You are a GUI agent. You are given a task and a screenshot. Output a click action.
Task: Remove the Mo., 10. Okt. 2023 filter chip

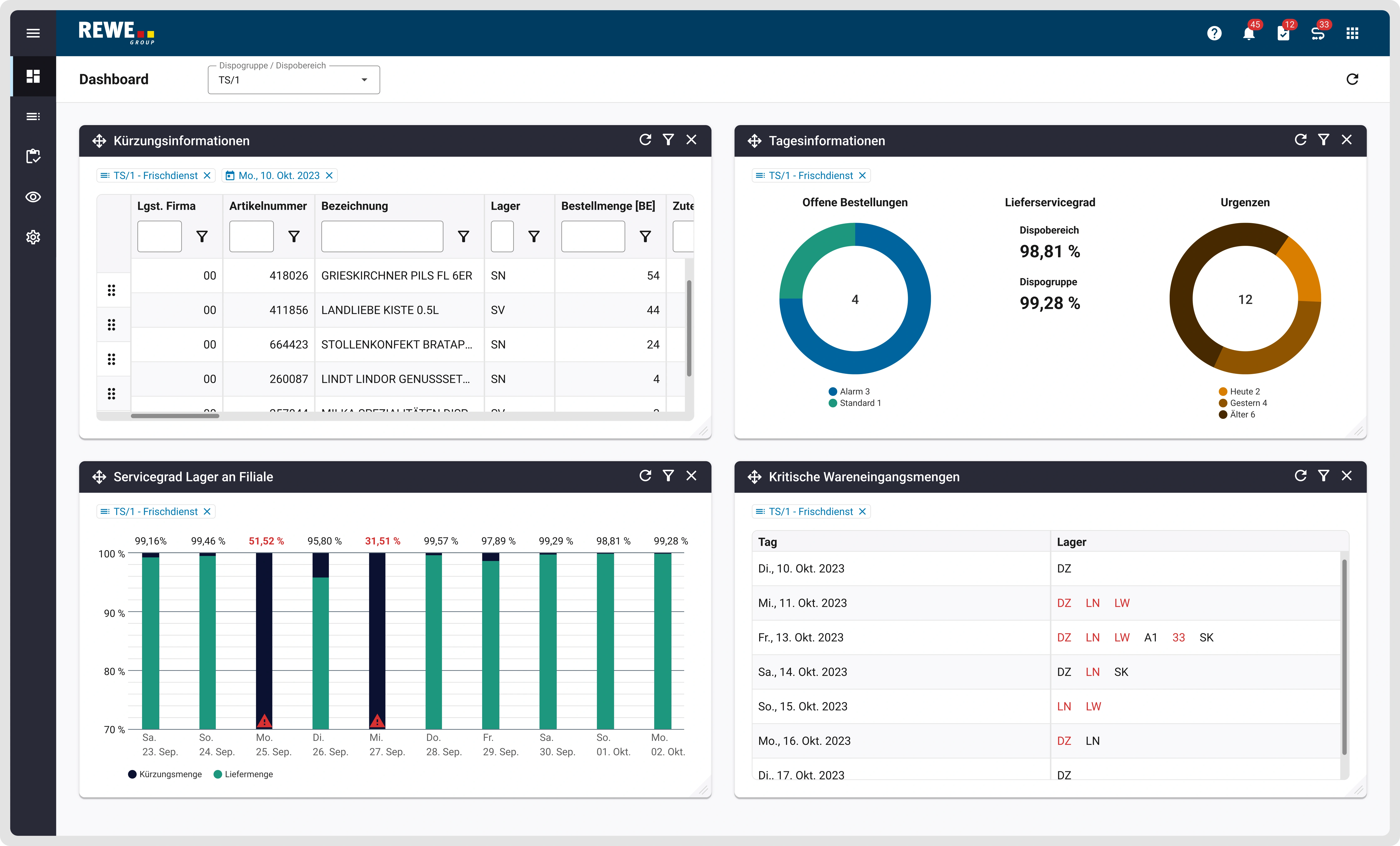pos(329,175)
